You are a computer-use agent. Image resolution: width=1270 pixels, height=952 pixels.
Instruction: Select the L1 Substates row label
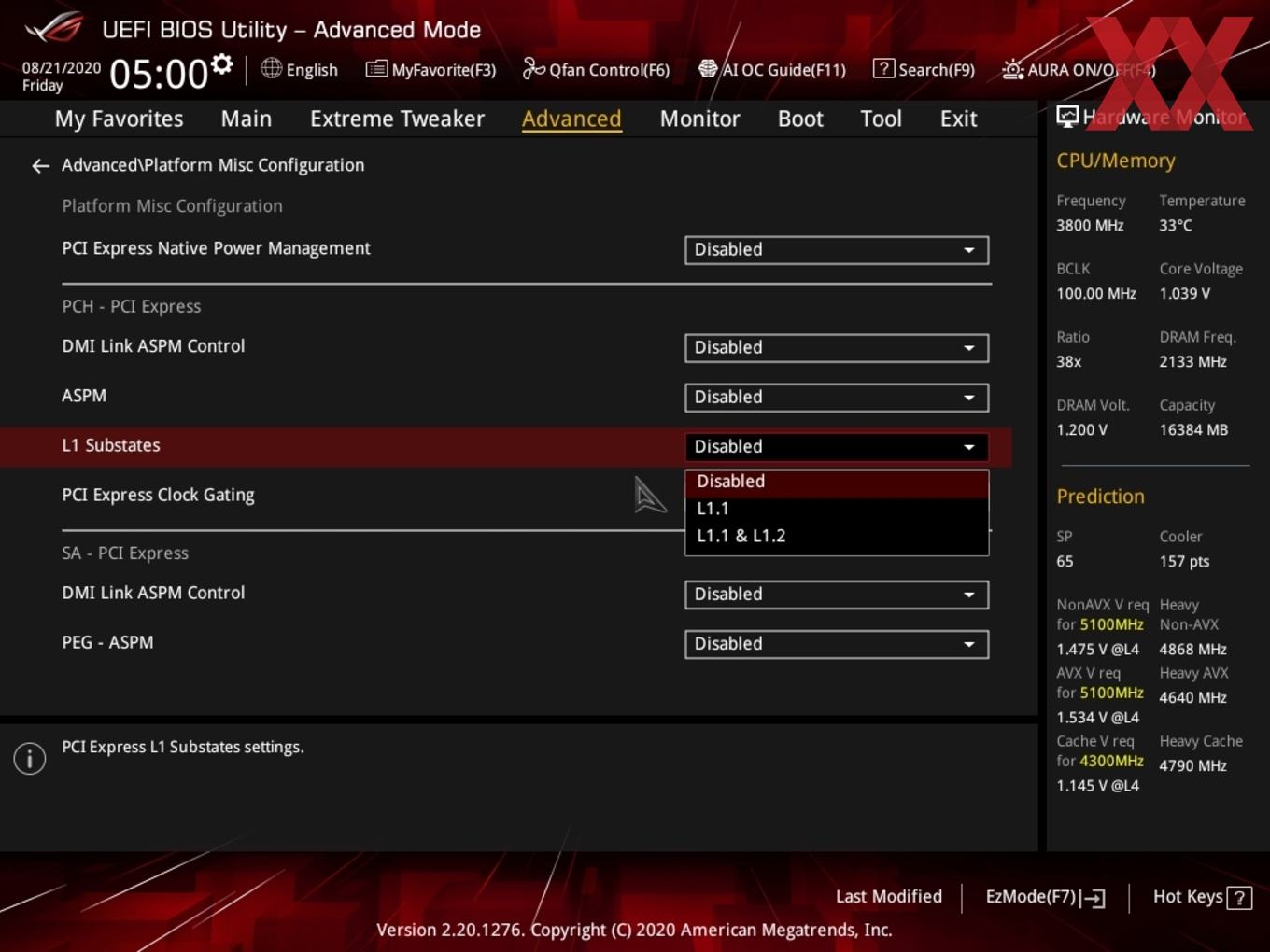pyautogui.click(x=111, y=446)
